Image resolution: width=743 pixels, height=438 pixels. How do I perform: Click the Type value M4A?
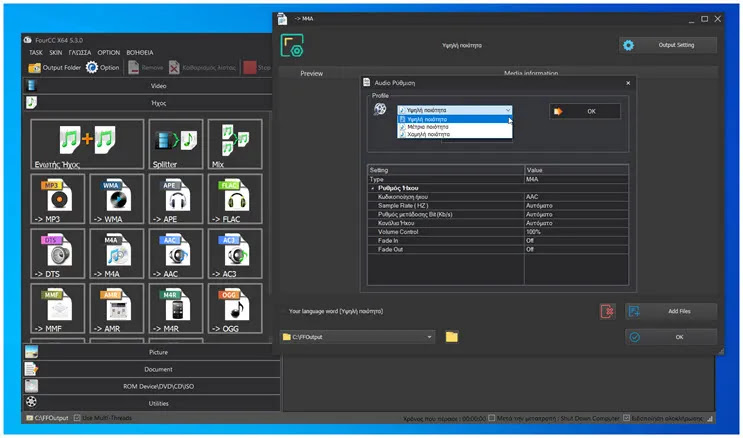pos(576,180)
